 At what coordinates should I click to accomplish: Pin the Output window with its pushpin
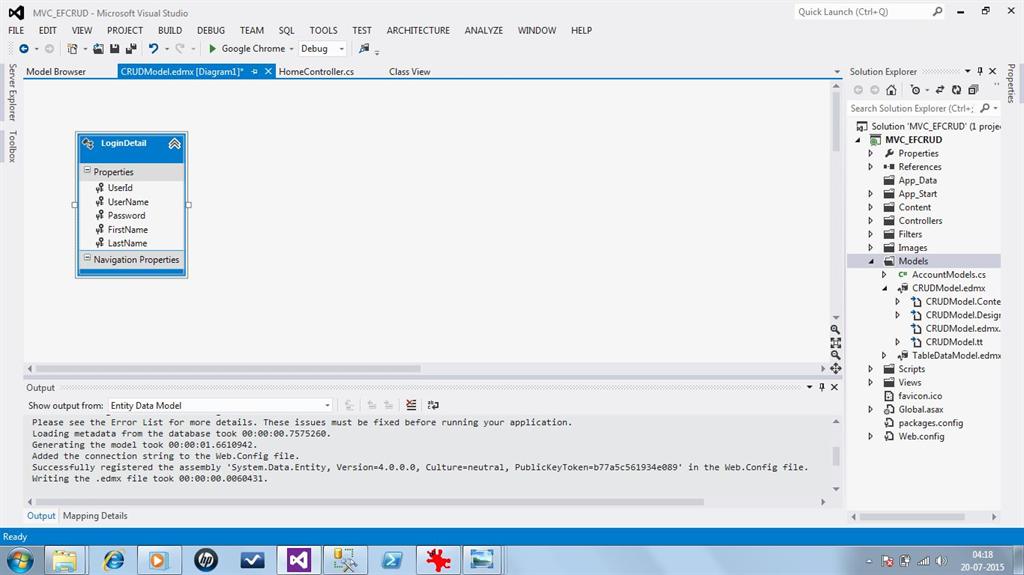coord(822,387)
